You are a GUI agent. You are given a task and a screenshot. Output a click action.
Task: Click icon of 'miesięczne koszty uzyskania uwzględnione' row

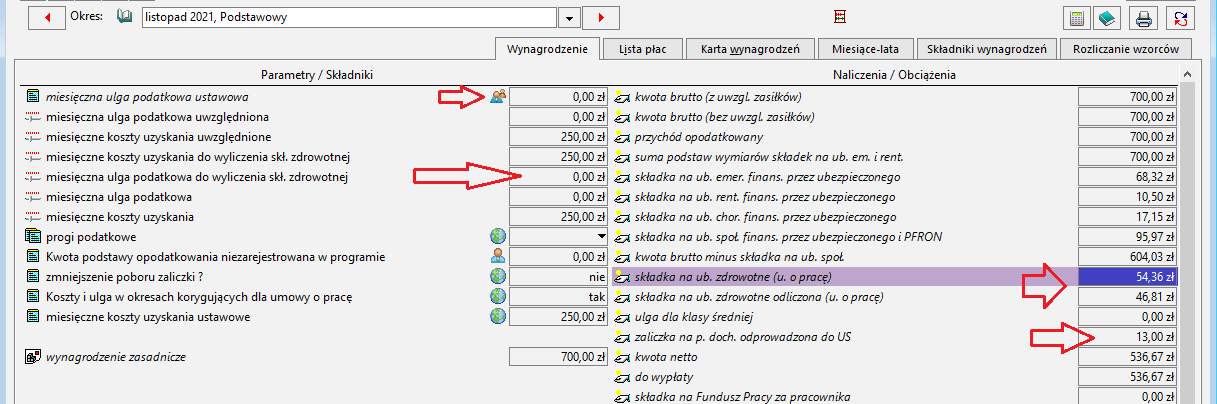[x=33, y=137]
